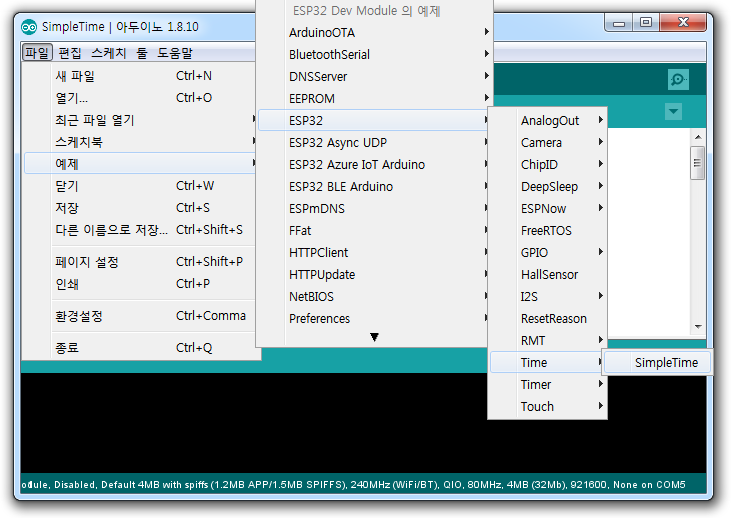The height and width of the screenshot is (518, 734).
Task: Open the Serial Monitor magnifier icon
Action: coord(678,79)
